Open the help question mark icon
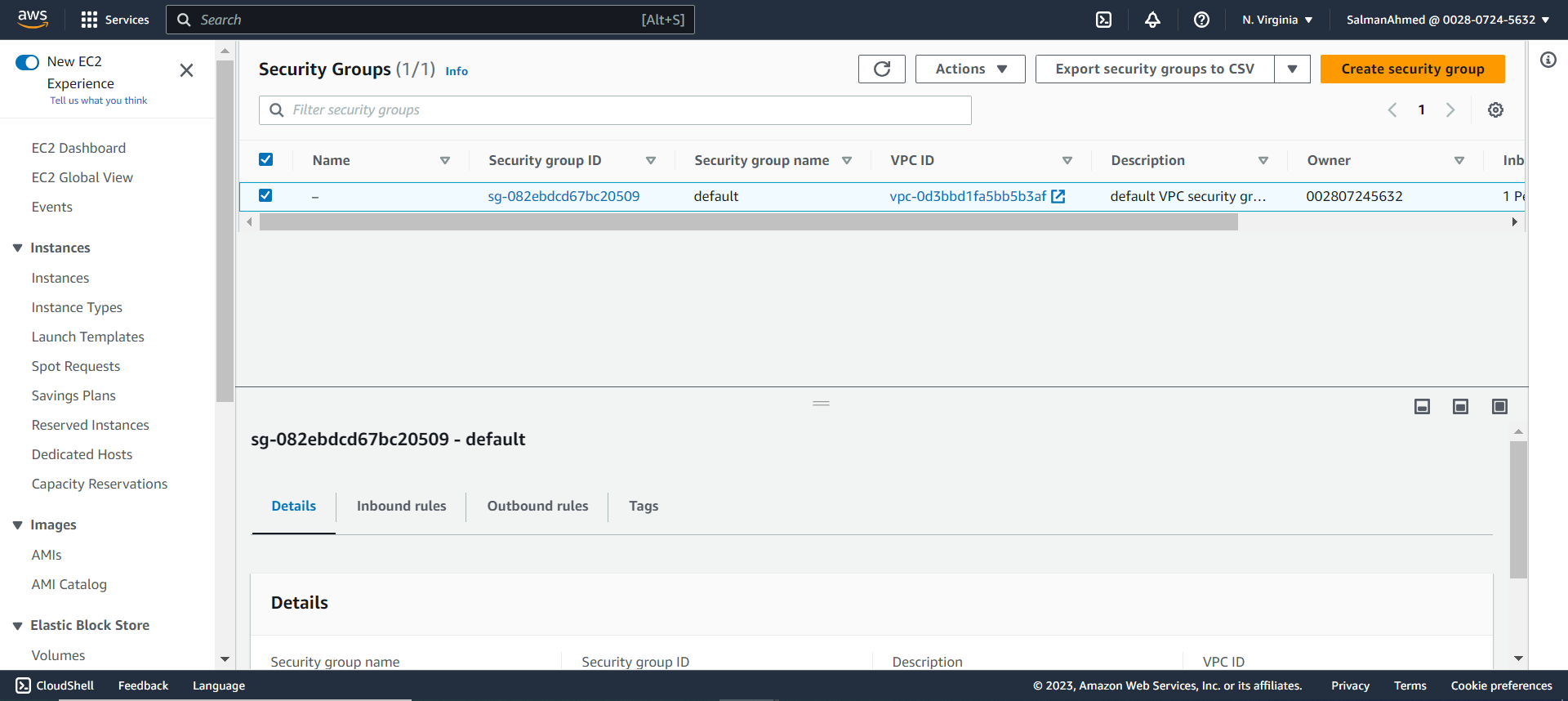 (1201, 20)
